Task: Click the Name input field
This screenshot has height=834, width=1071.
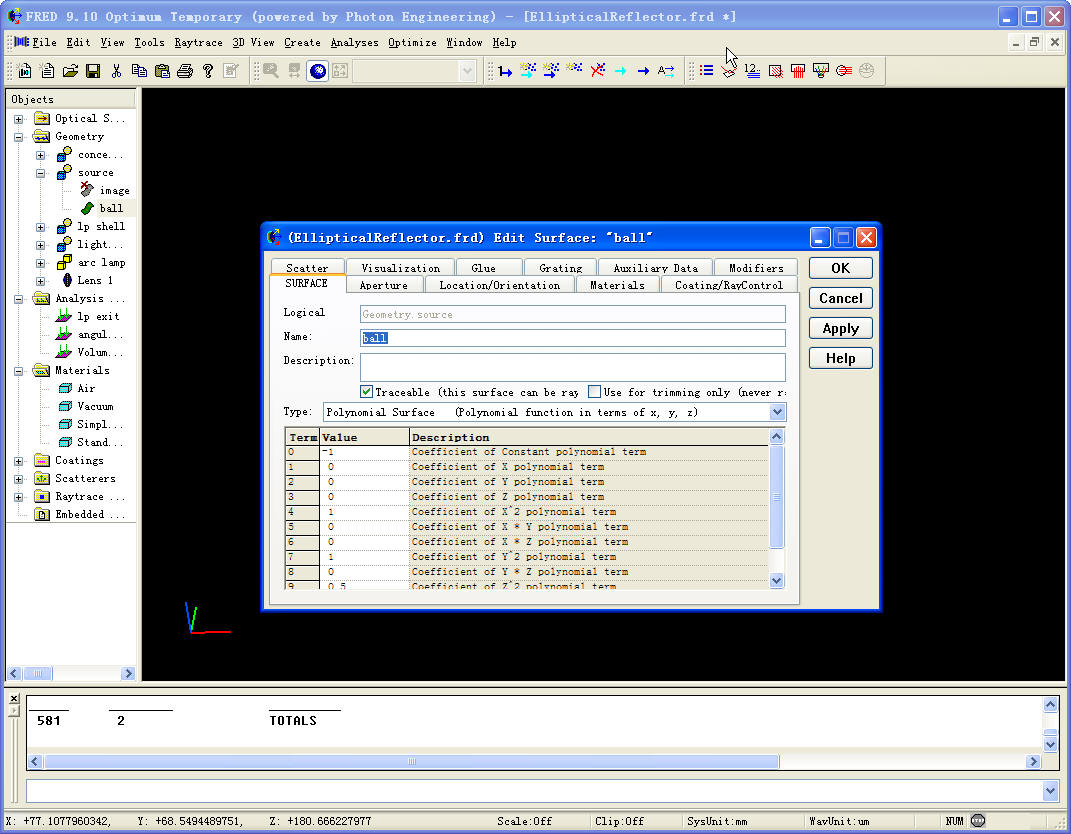Action: tap(572, 337)
